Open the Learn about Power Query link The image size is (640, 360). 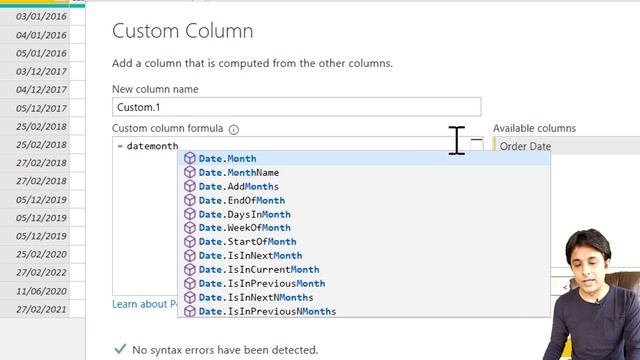(145, 304)
